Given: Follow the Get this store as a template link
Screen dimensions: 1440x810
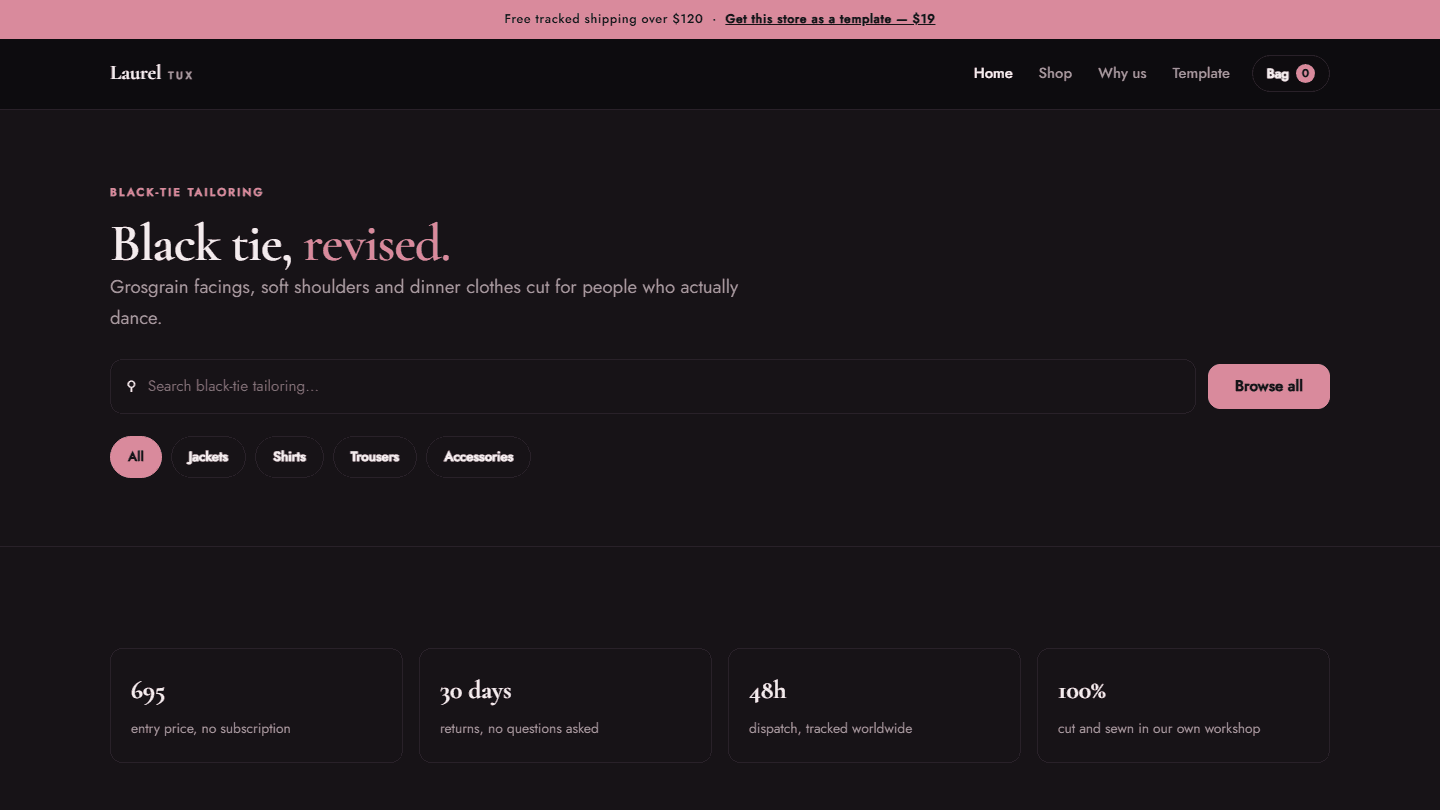Looking at the screenshot, I should click(830, 19).
